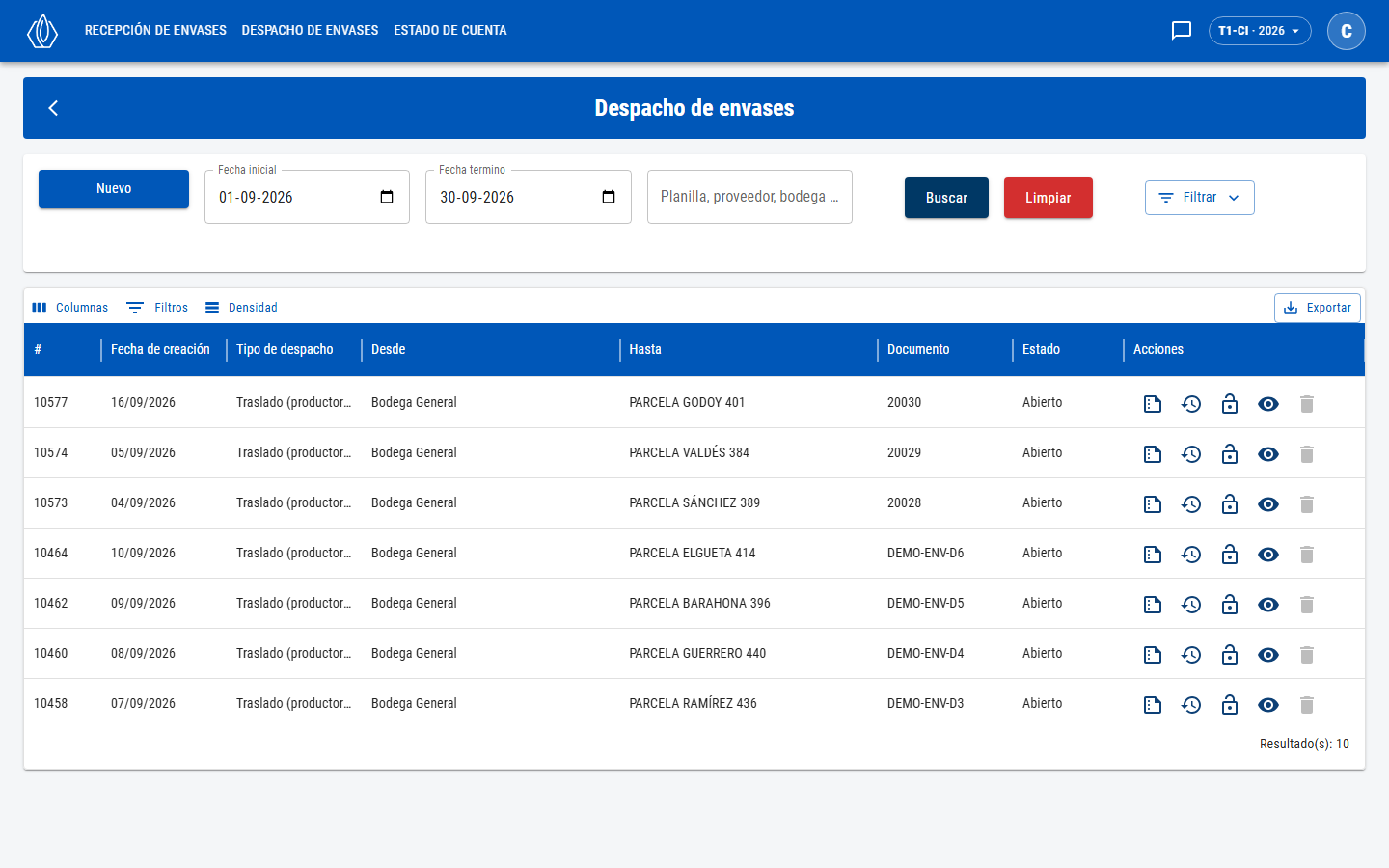Viewport: 1389px width, 868px height.
Task: Click the Fecha inicial date field
Action: (307, 197)
